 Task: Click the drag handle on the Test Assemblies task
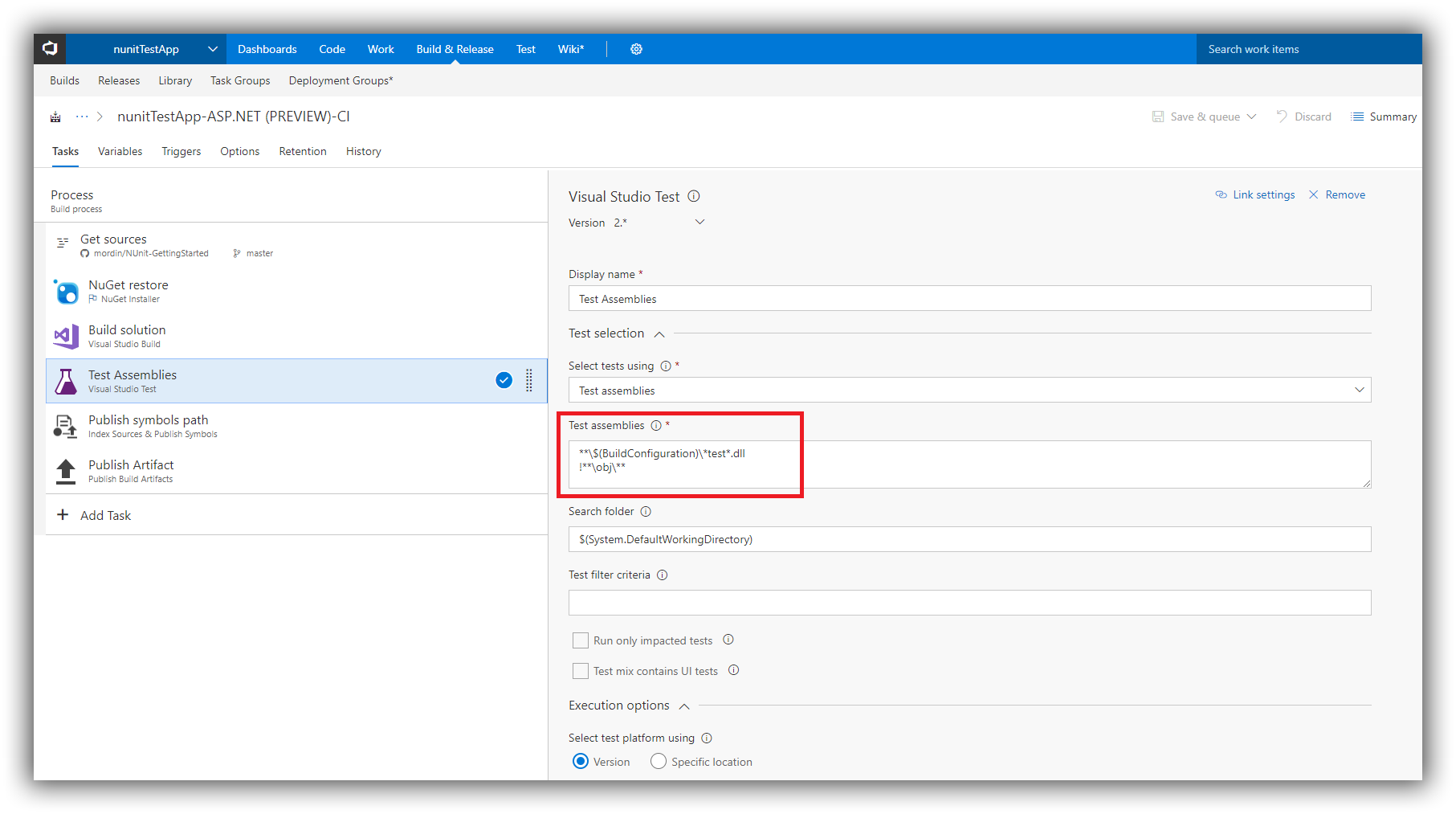pyautogui.click(x=529, y=380)
